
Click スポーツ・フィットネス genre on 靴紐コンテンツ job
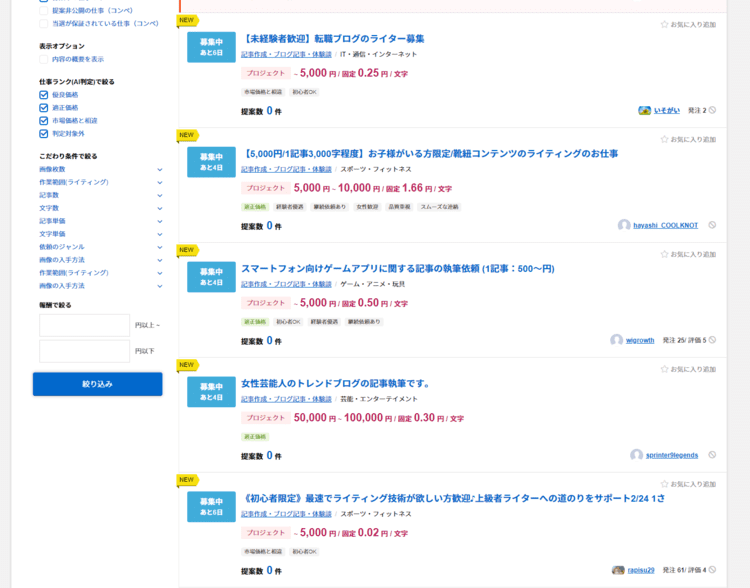click(376, 169)
